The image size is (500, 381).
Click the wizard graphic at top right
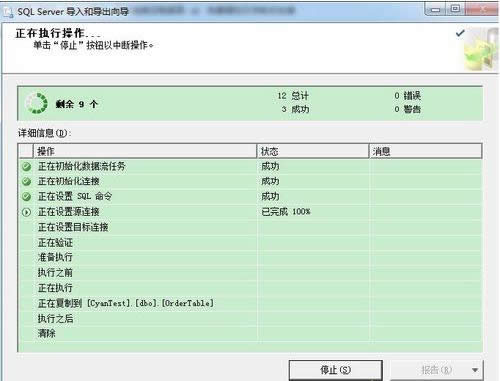481,49
